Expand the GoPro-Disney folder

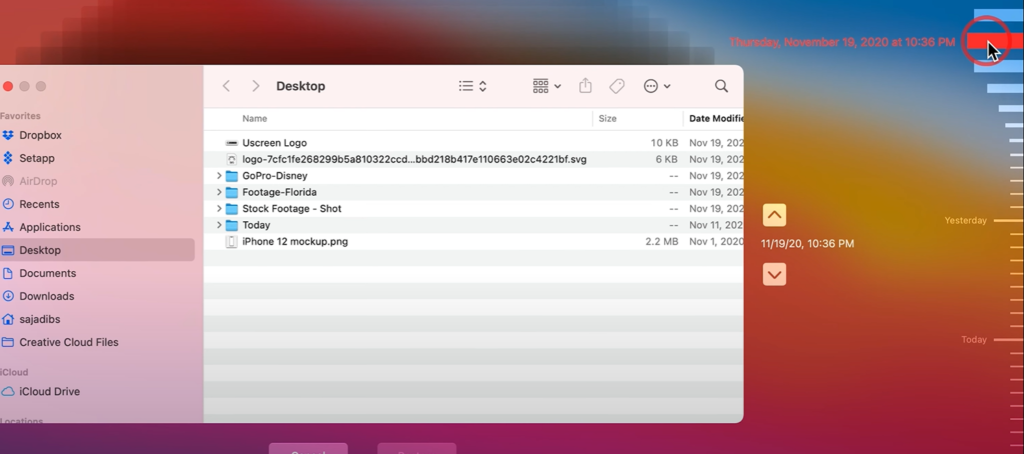pos(219,176)
